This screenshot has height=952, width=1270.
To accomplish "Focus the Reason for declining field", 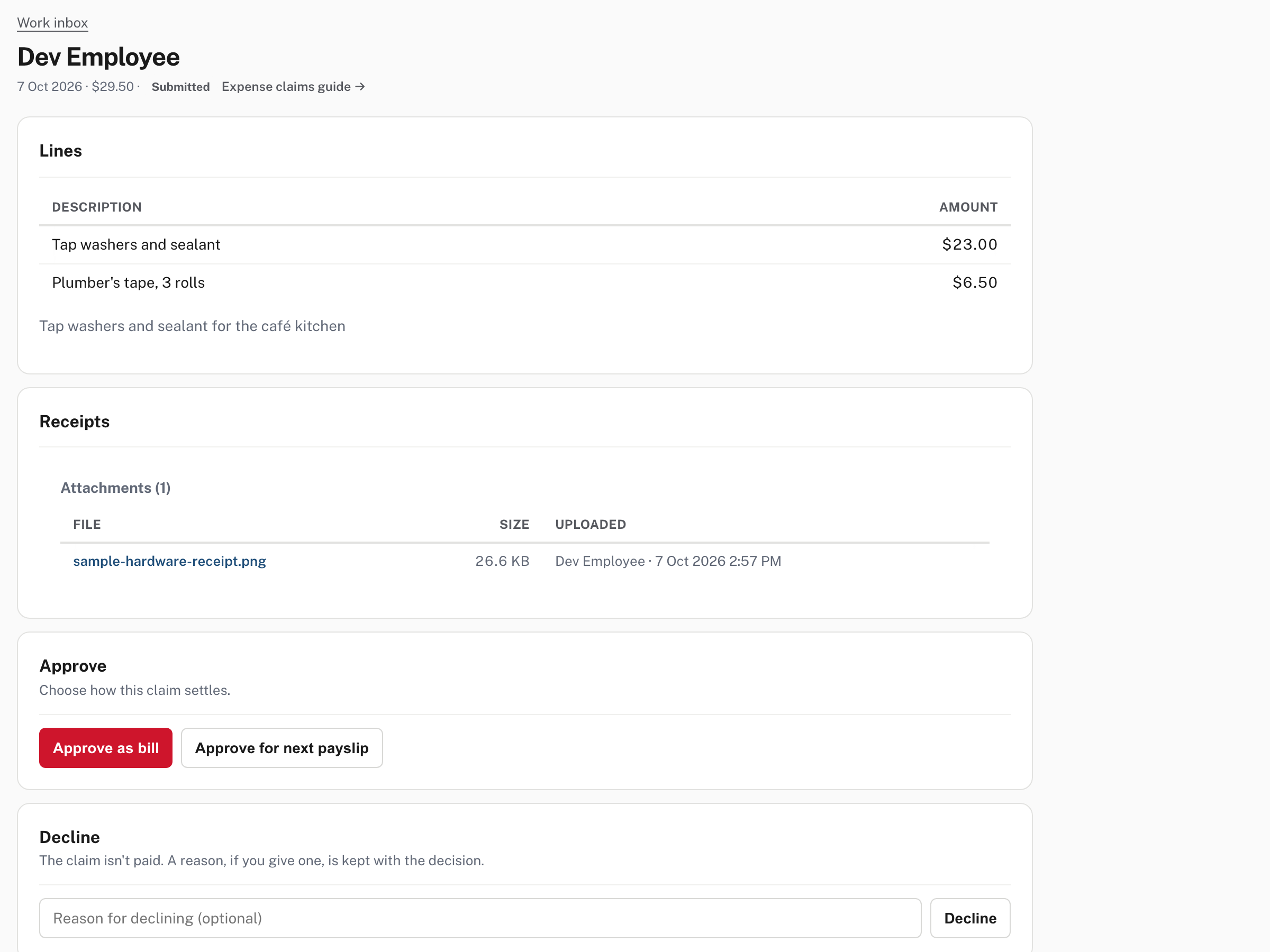I will point(480,918).
